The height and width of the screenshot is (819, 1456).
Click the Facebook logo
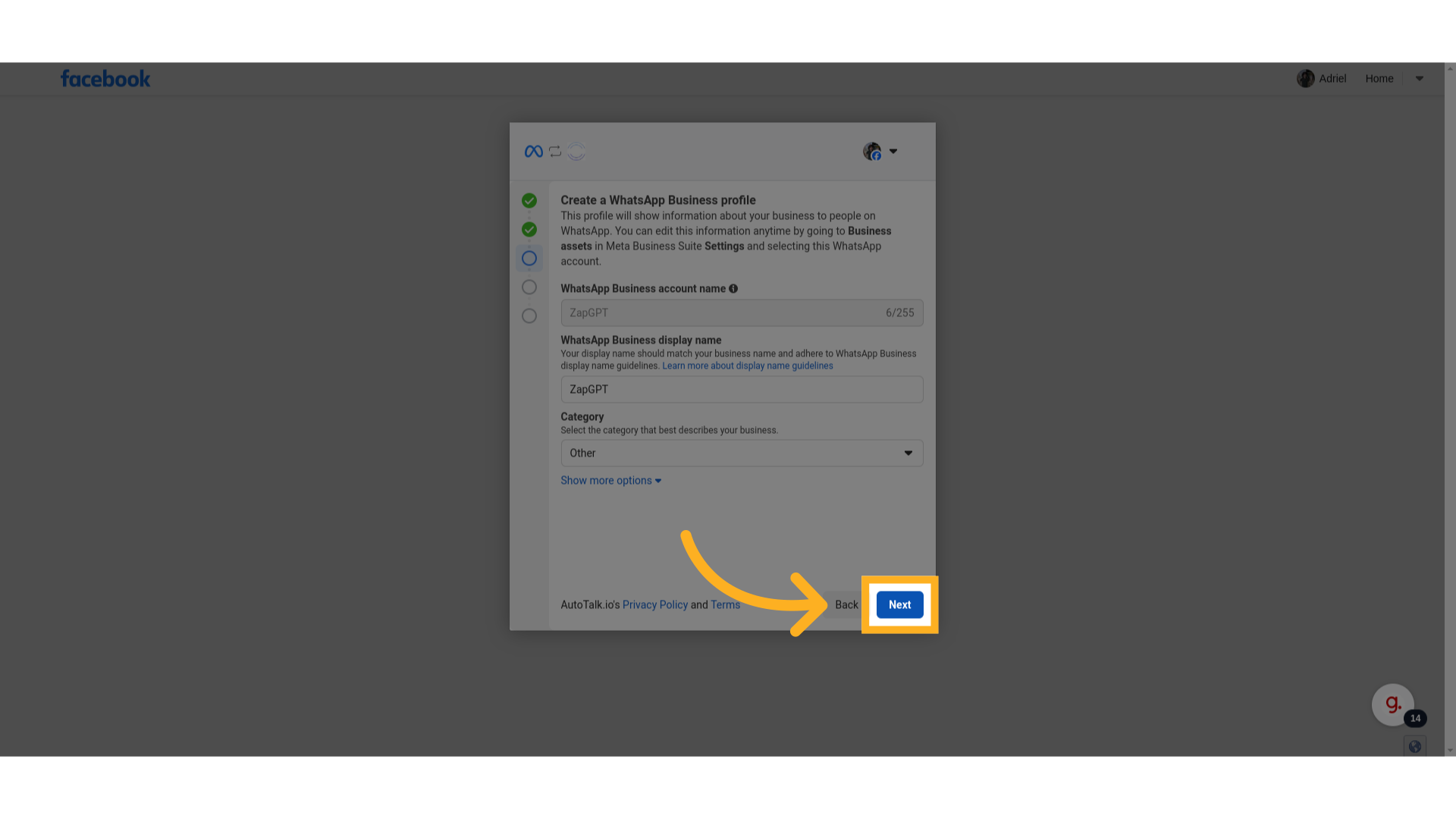click(x=105, y=79)
